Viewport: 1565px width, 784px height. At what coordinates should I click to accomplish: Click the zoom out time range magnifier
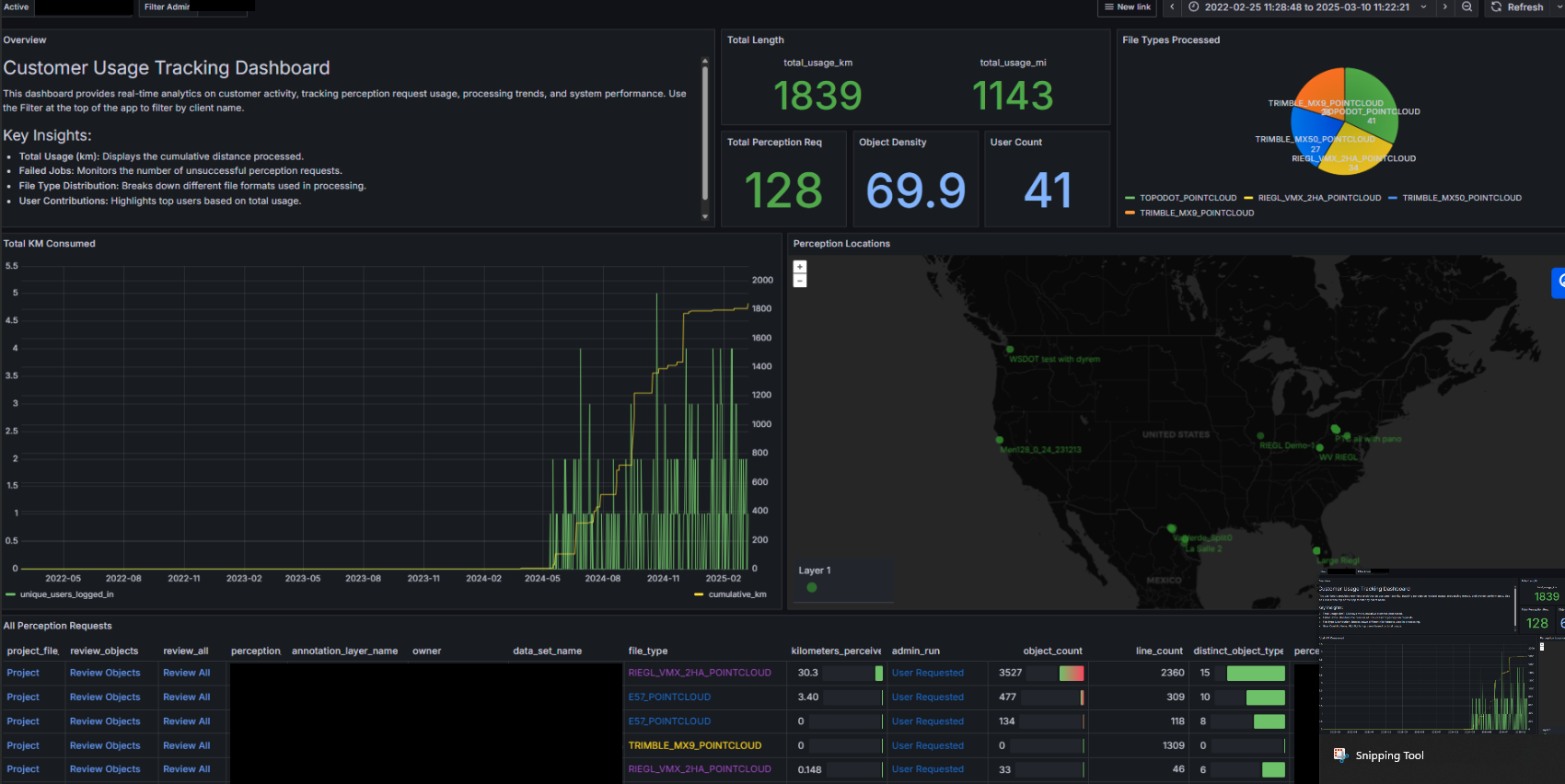(x=1466, y=7)
